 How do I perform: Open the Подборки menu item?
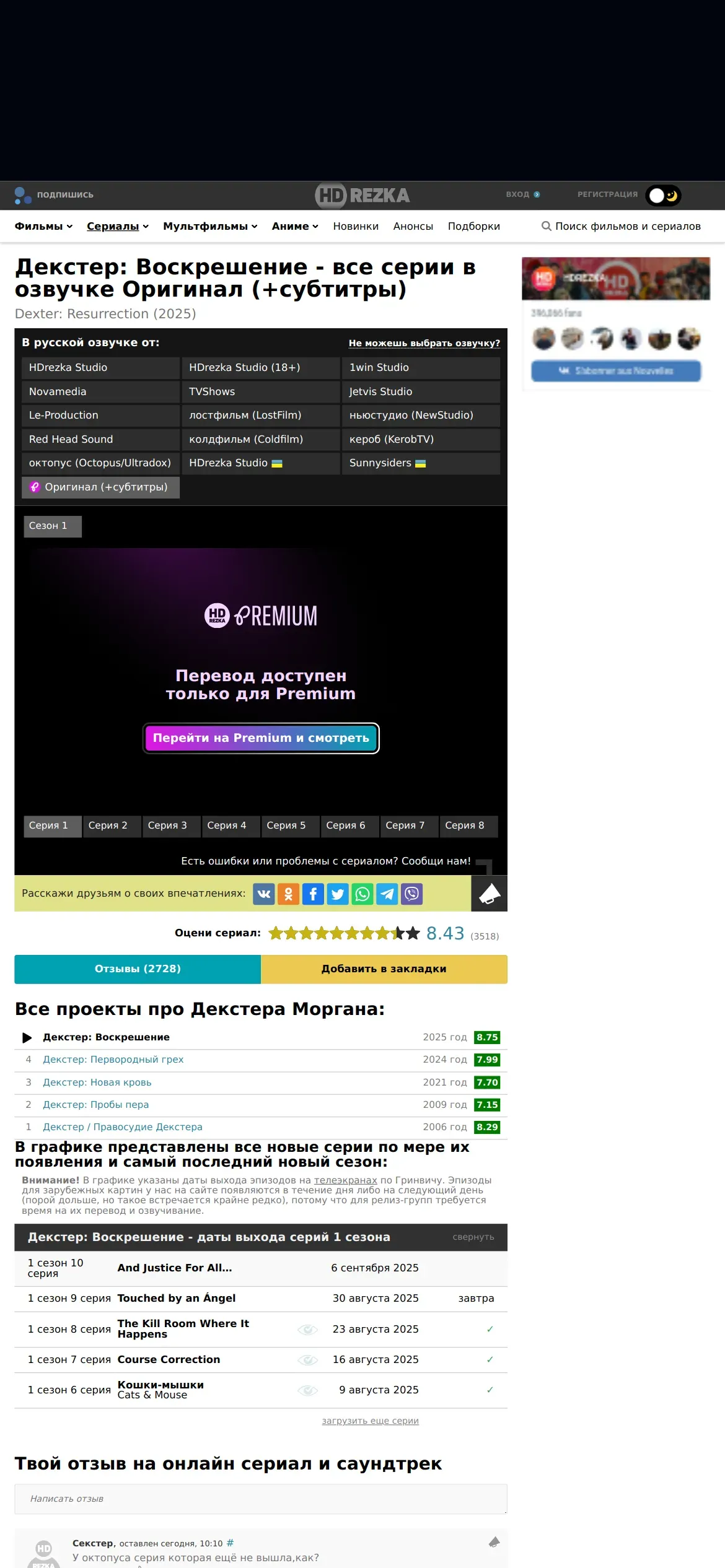tap(474, 227)
